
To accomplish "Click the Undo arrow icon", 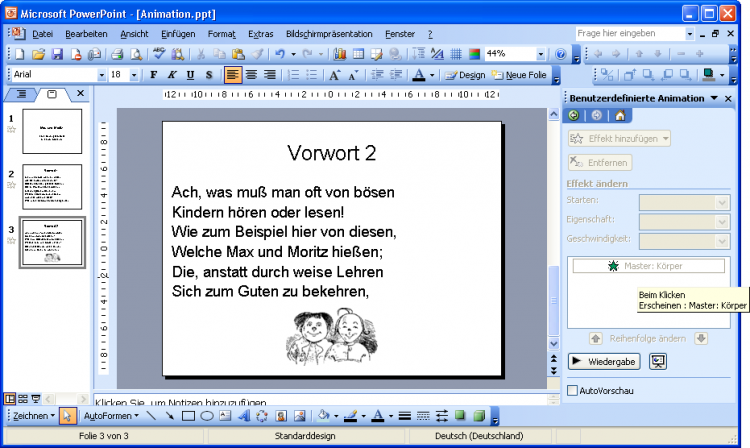I will pos(280,54).
